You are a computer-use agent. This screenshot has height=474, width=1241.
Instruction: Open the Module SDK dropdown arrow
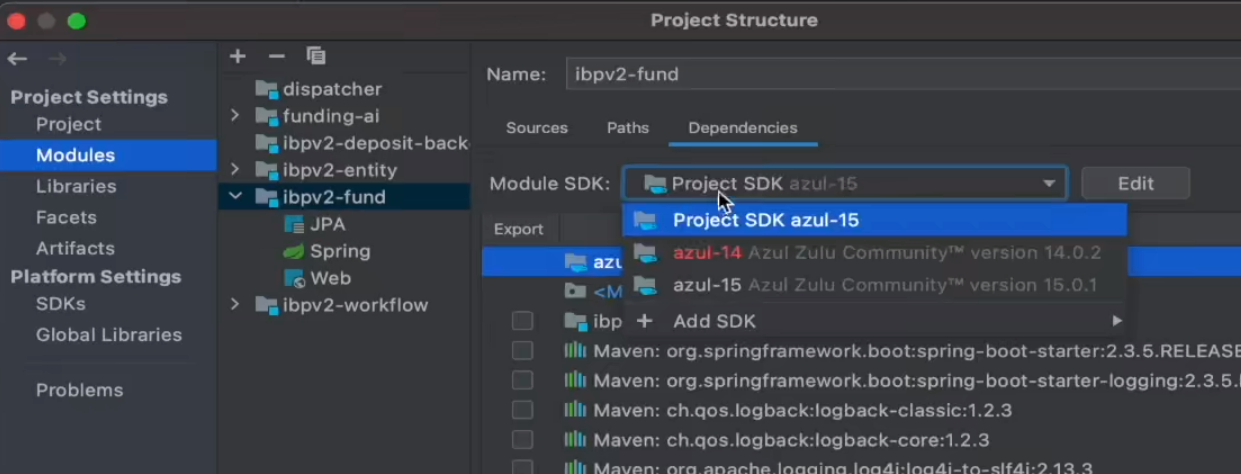pos(1049,184)
